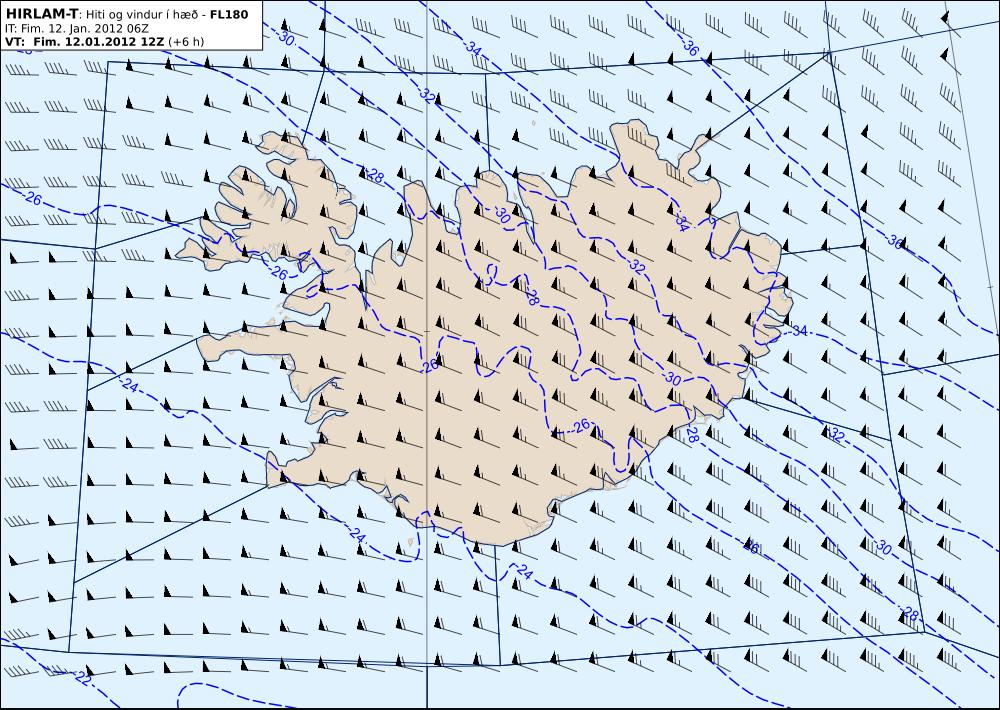This screenshot has height=710, width=1000.
Task: Click the "30" contour label beside the header box
Action: (x=286, y=38)
